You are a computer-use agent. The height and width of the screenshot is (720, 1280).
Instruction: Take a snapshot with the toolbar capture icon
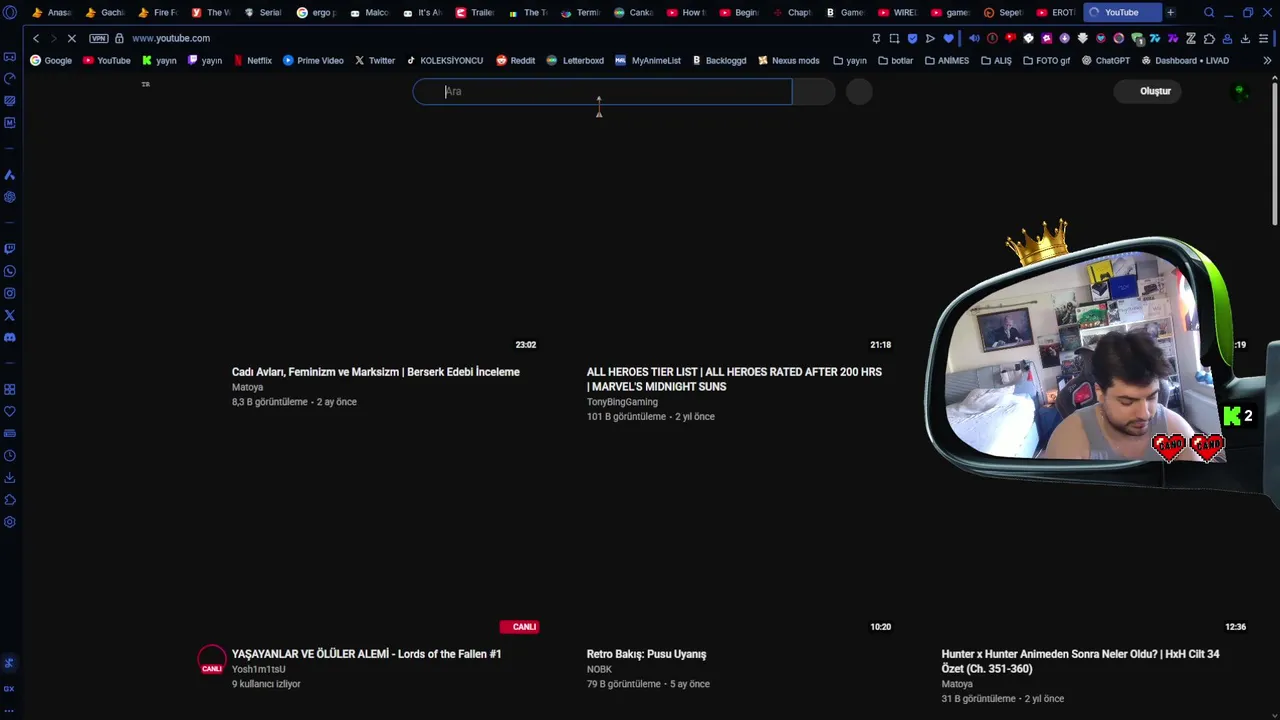tap(894, 38)
